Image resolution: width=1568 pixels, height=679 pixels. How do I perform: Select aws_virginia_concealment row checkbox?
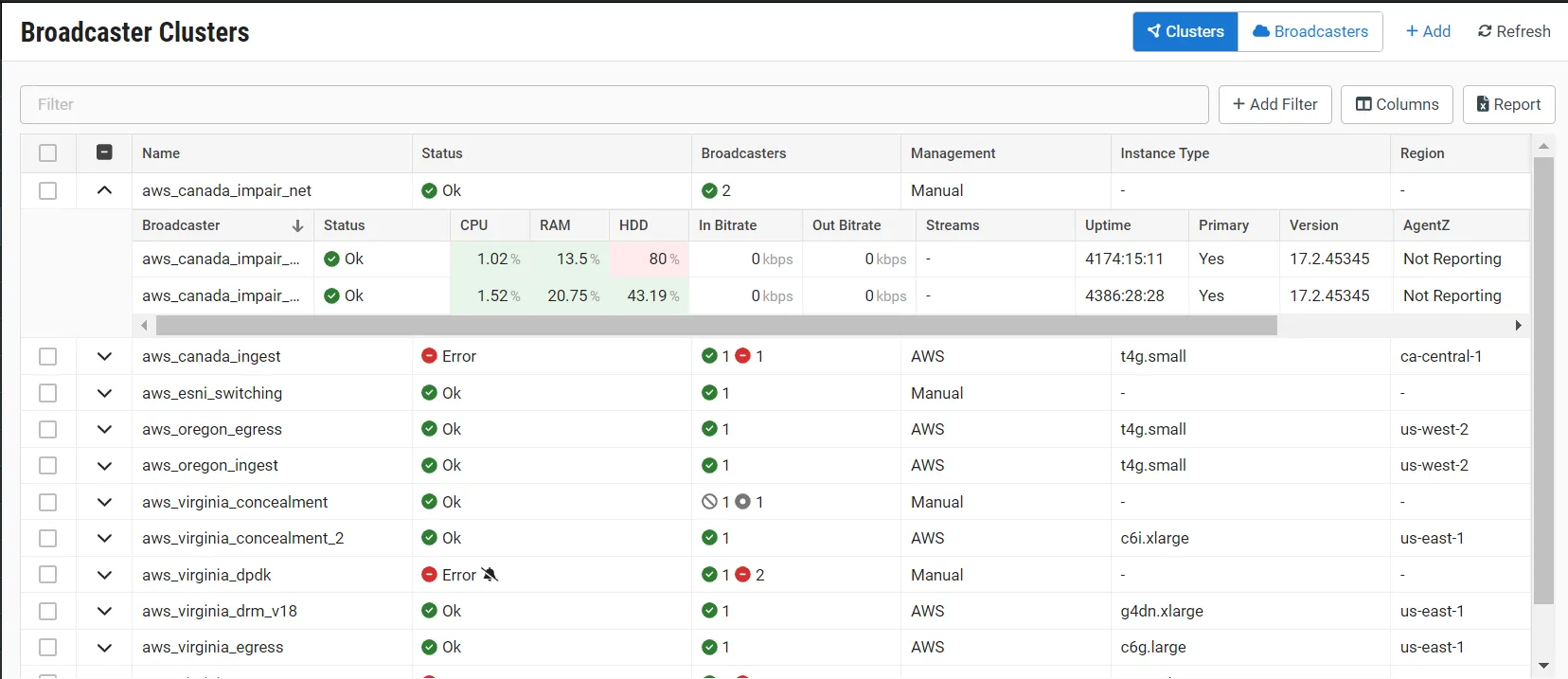pyautogui.click(x=48, y=502)
